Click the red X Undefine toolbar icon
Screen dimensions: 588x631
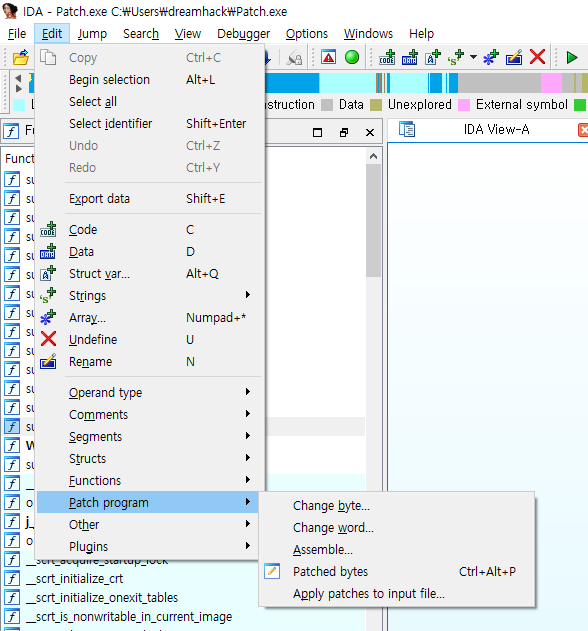click(537, 57)
